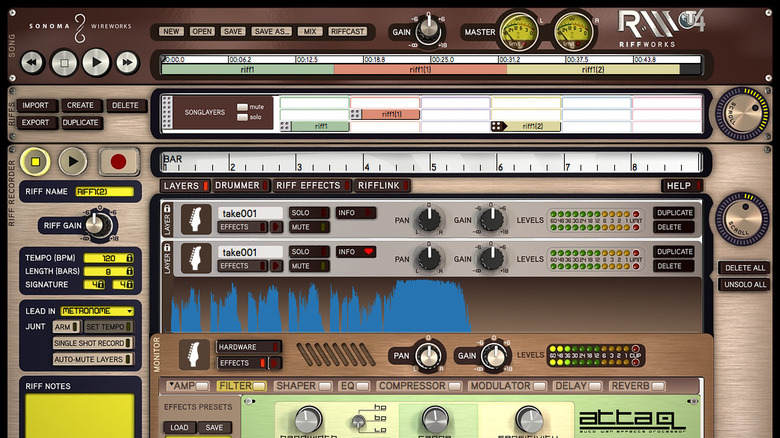Toggle AUTO-MUTE LAYERS option
This screenshot has height=438, width=780.
coord(93,359)
